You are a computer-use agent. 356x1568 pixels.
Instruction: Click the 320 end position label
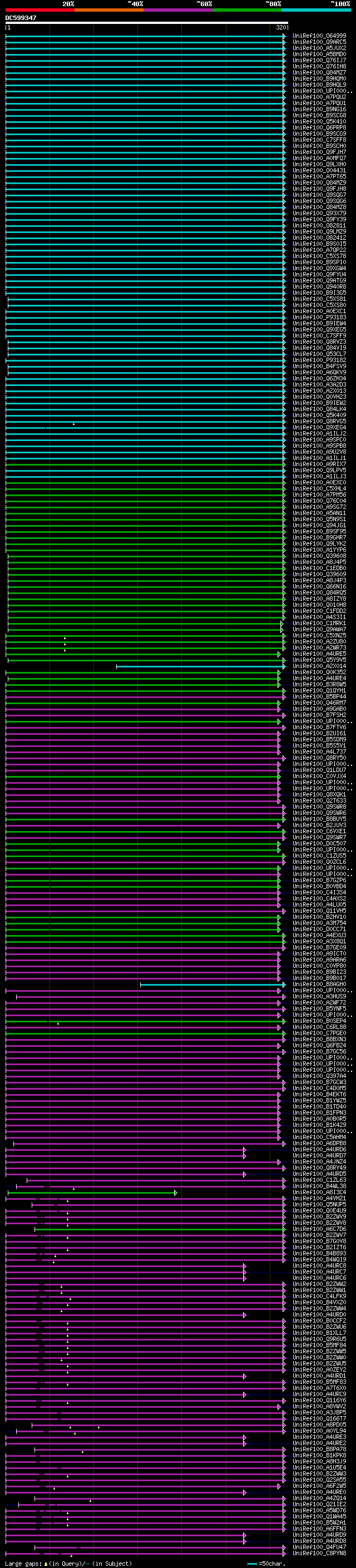point(280,28)
